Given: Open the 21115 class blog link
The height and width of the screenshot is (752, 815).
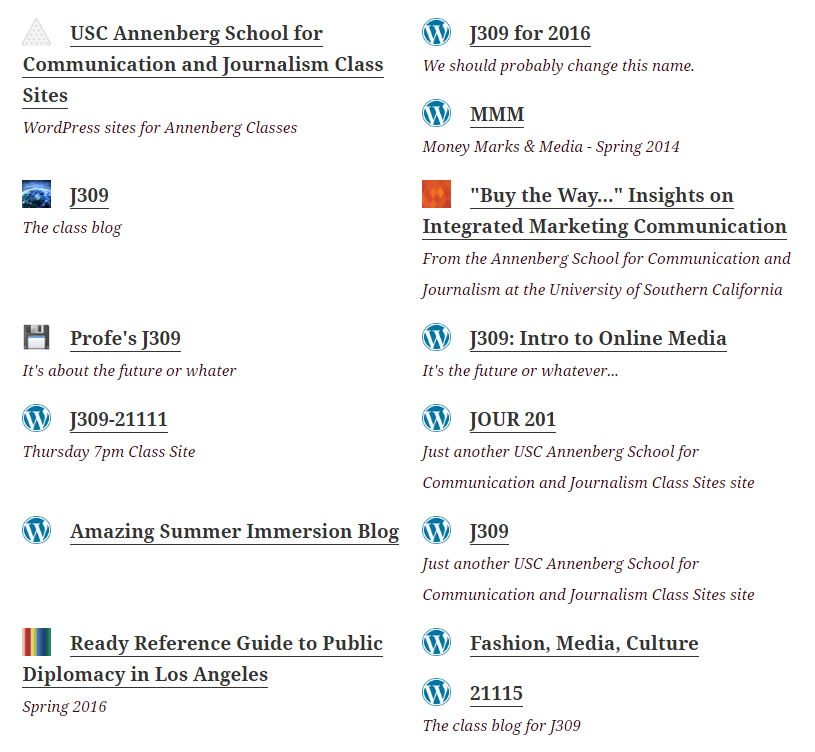Looking at the screenshot, I should pos(496,693).
